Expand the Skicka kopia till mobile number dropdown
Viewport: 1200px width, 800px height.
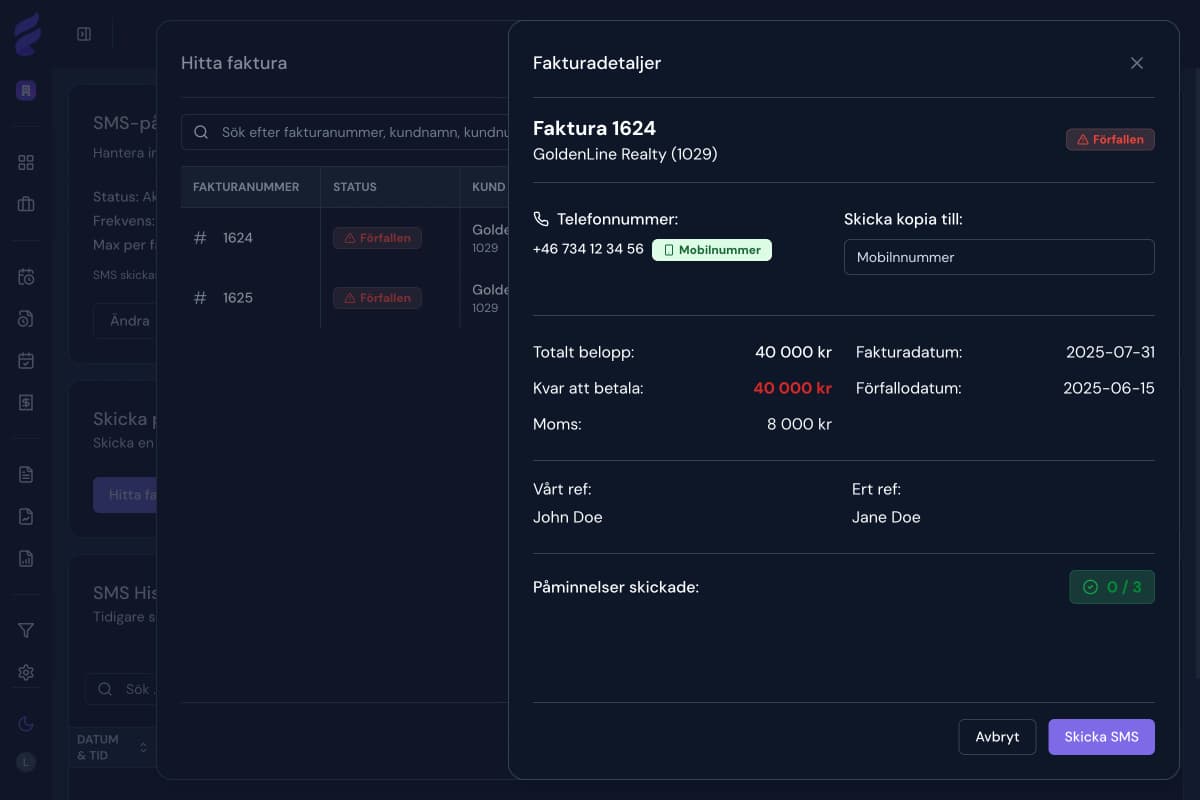point(999,257)
